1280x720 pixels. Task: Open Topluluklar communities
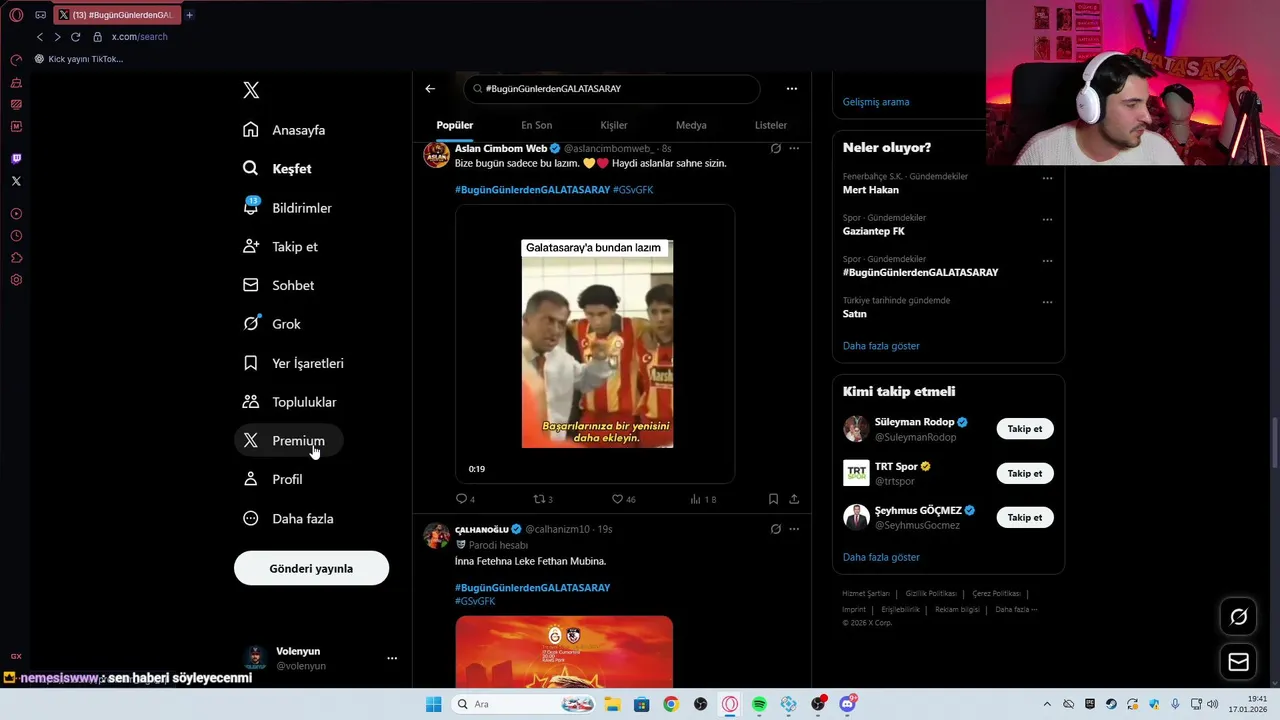click(290, 402)
